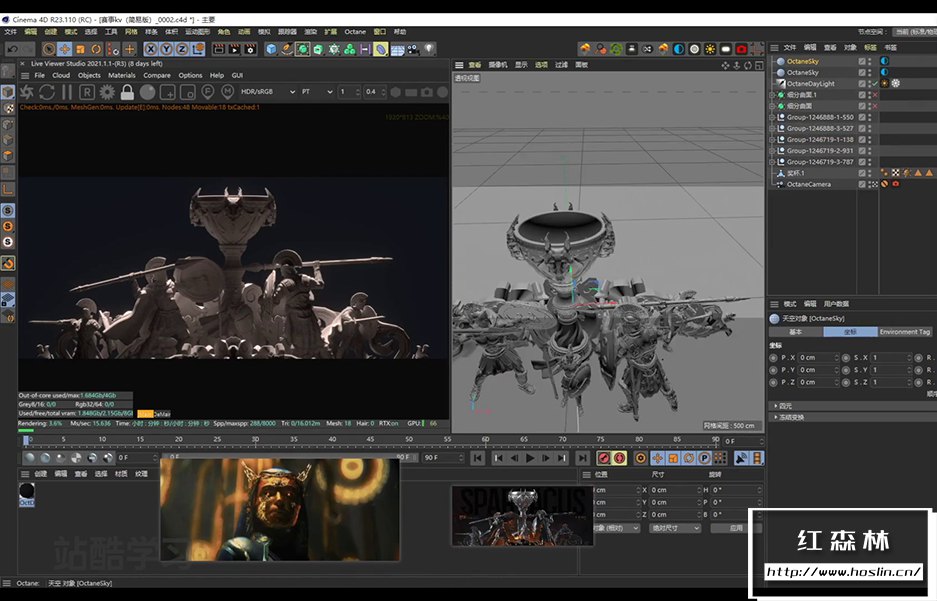Click the lock resolution padlock icon in Live Viewer
937x601 pixels.
click(x=128, y=92)
